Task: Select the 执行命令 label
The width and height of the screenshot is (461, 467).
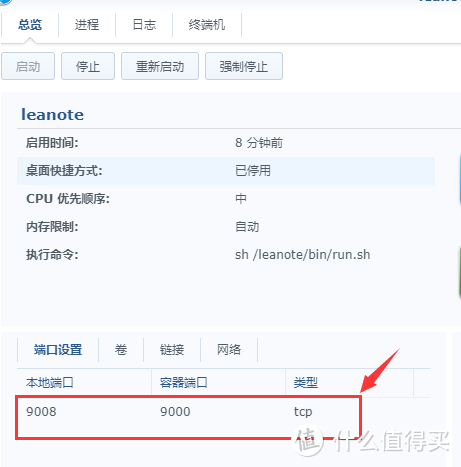Action: (x=52, y=255)
